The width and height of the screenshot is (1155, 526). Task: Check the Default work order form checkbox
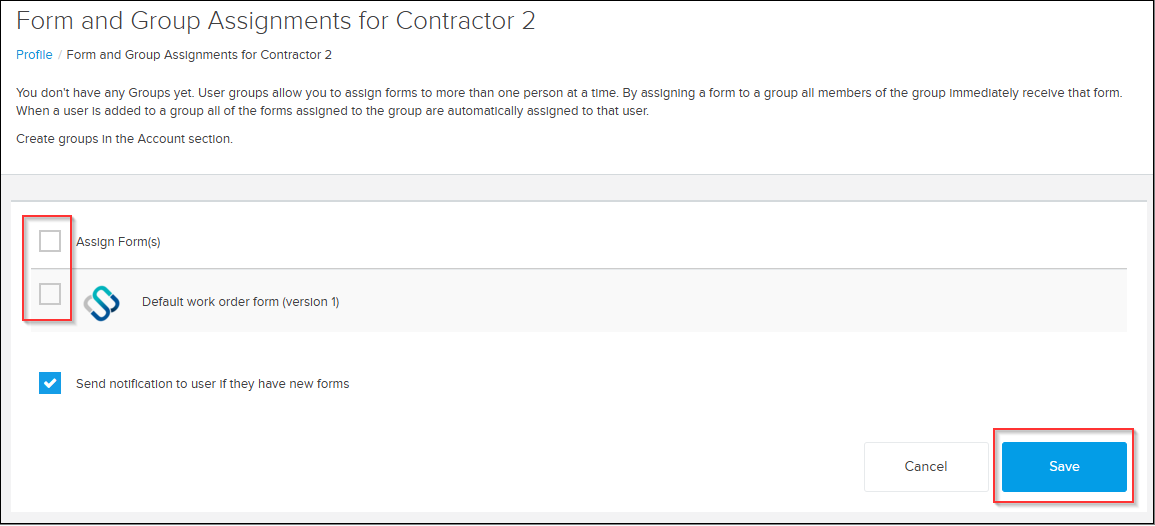click(x=50, y=294)
